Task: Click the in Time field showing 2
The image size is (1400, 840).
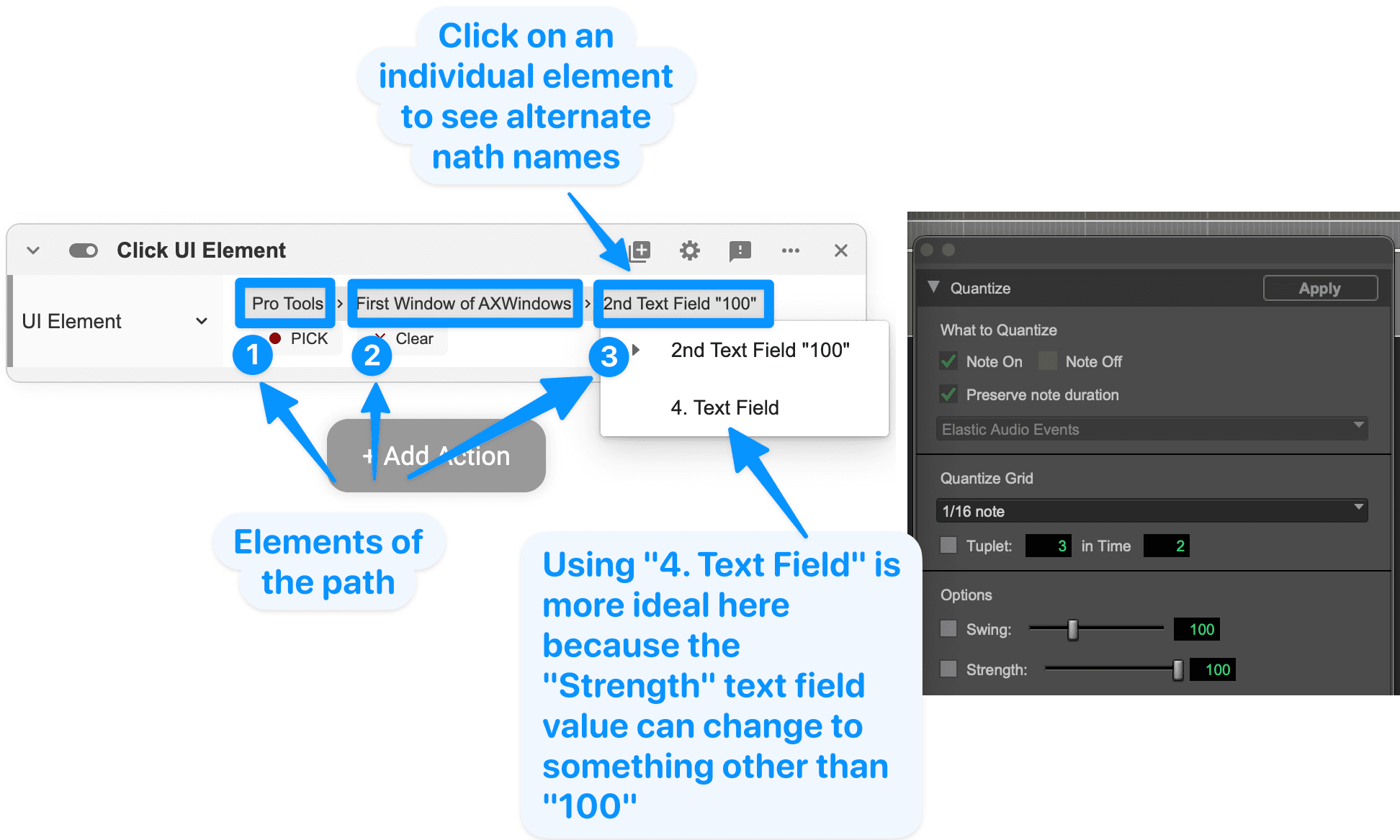Action: [1167, 546]
